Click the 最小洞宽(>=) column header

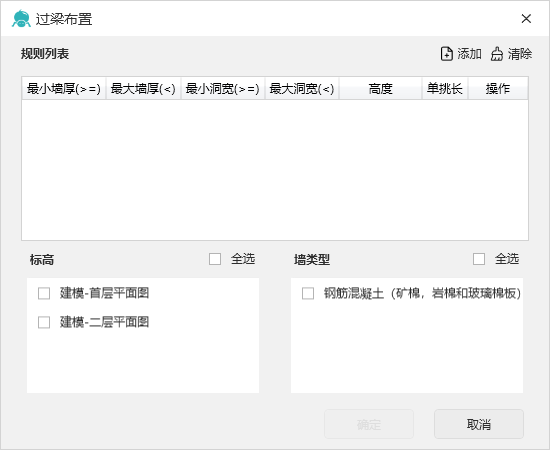222,88
